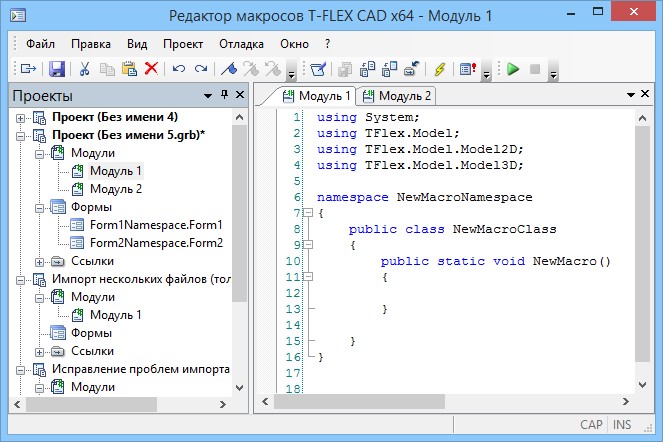Expand Ссылки under Без имени 5.grb project

click(39, 263)
